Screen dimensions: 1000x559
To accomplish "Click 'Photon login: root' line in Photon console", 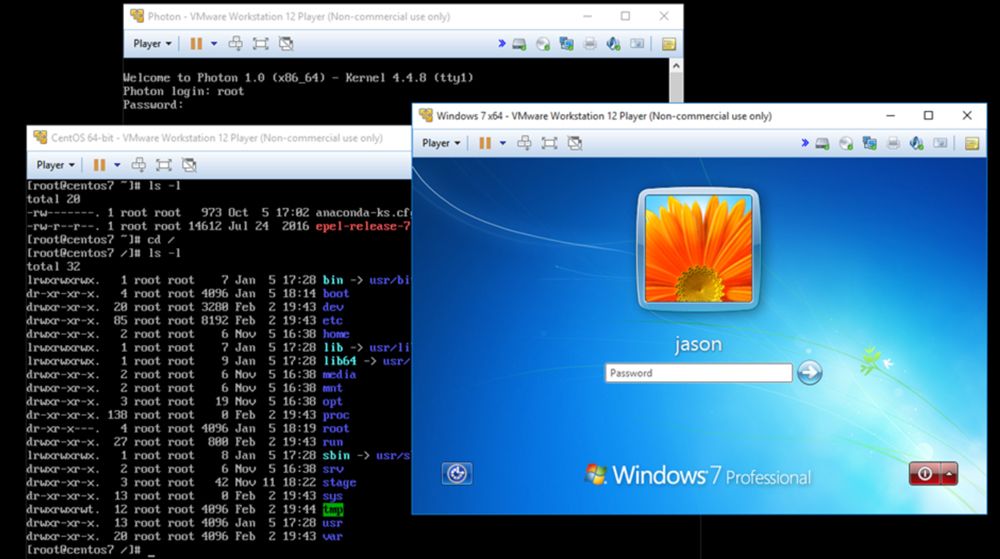I will (183, 91).
